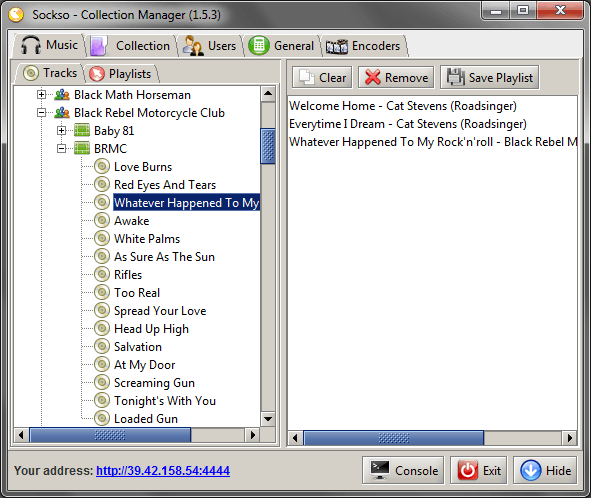
Task: Clear the current playlist
Action: coord(322,78)
